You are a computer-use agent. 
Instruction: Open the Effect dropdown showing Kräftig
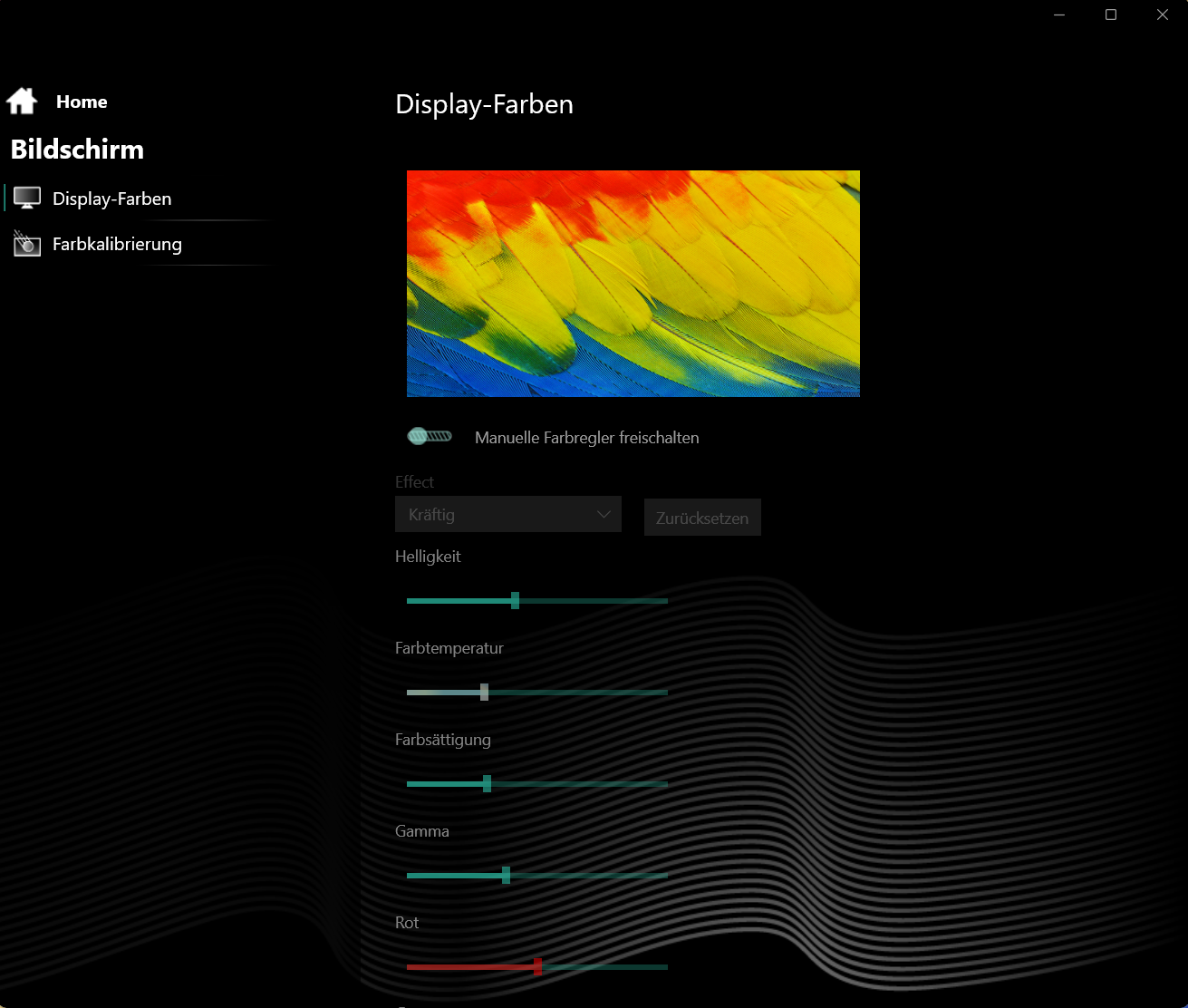click(x=508, y=514)
